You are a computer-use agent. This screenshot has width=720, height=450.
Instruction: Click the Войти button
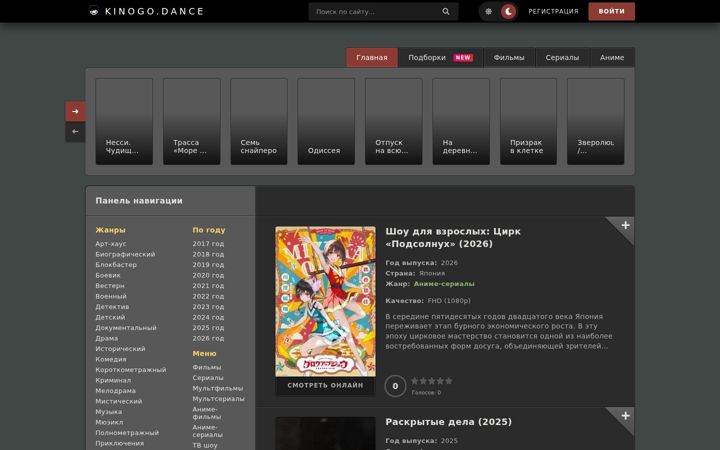click(611, 11)
